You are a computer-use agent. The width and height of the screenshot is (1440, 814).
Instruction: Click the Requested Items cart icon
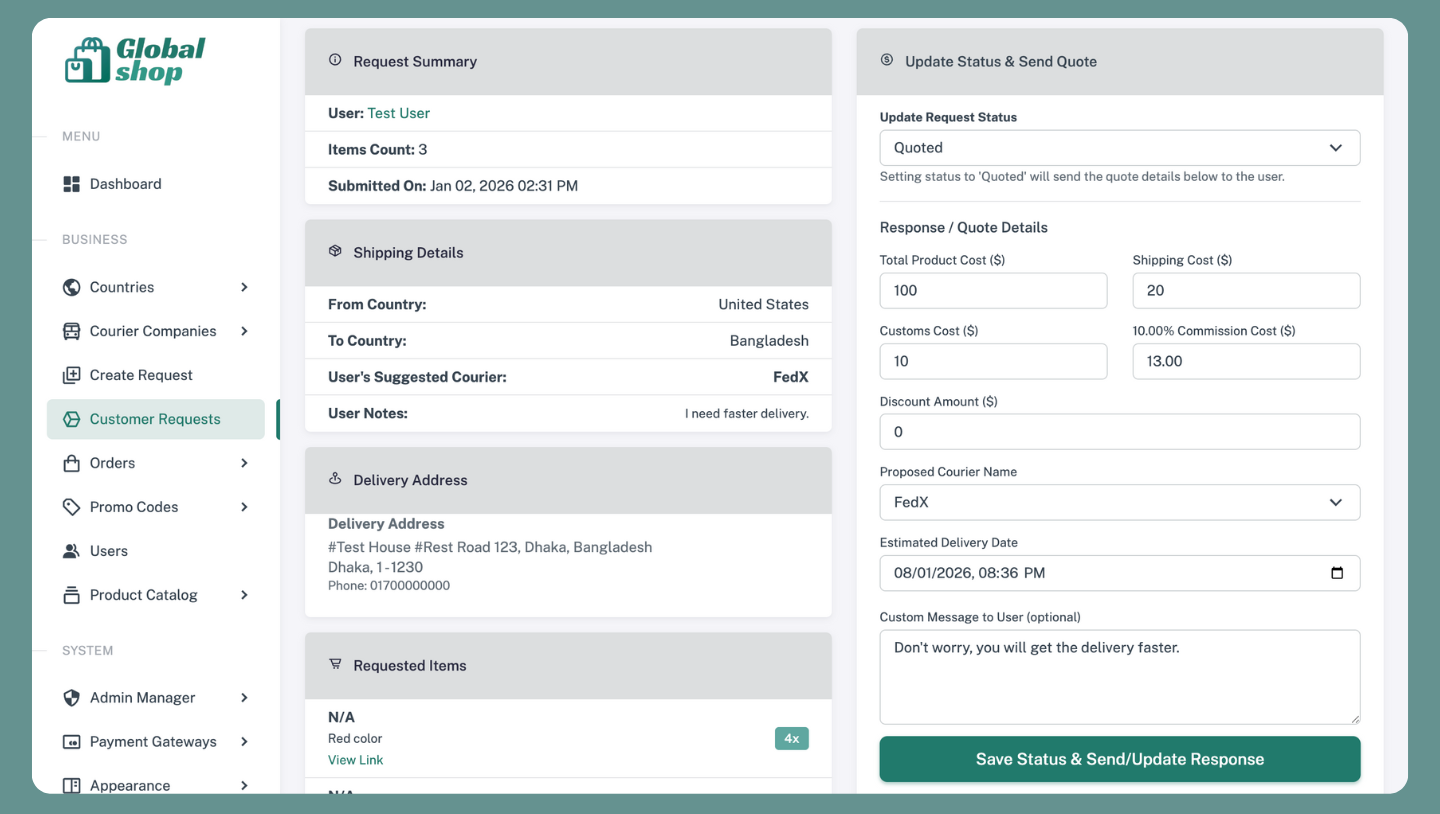coord(335,664)
